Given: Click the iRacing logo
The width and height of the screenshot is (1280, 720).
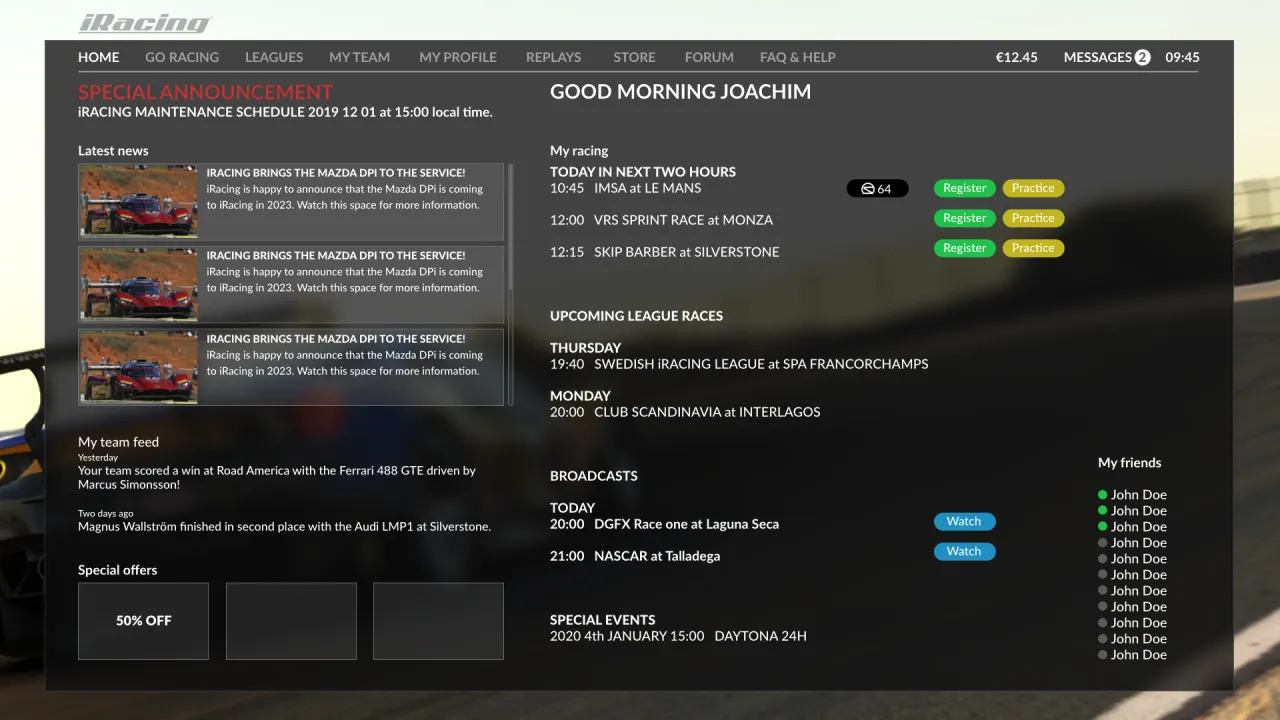Looking at the screenshot, I should click(145, 23).
